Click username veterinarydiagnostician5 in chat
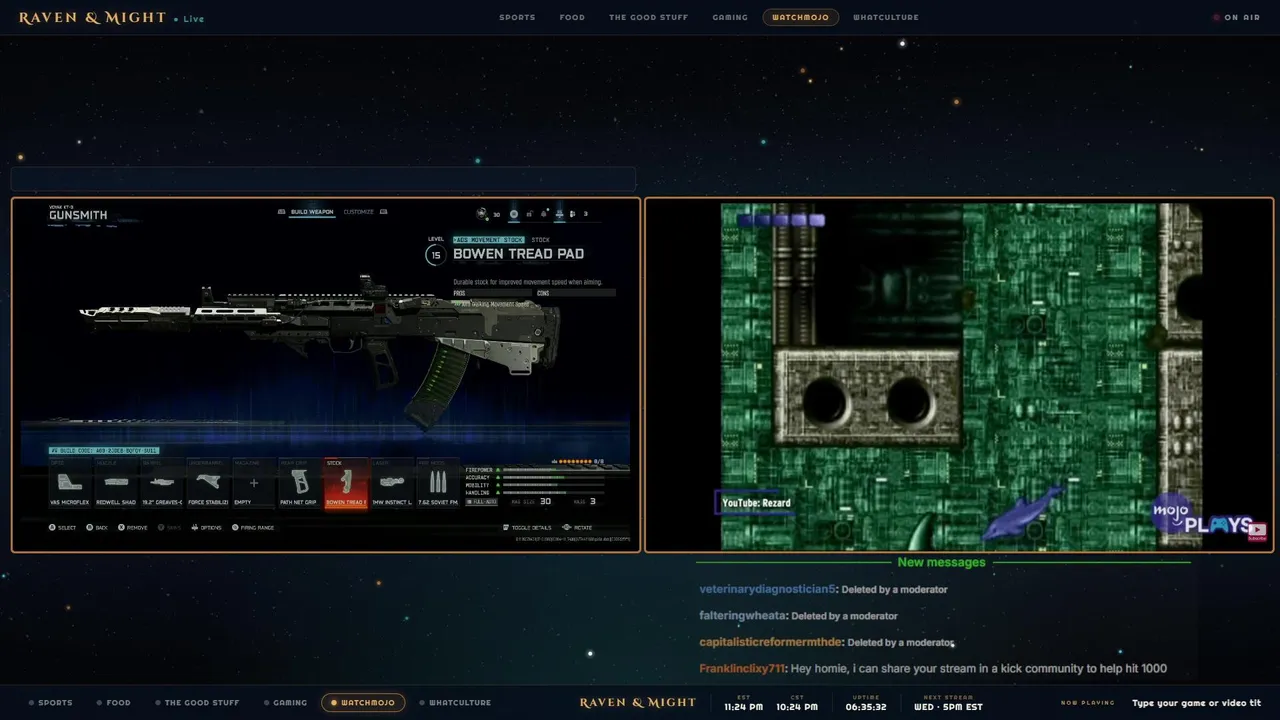The image size is (1280, 720). click(767, 589)
